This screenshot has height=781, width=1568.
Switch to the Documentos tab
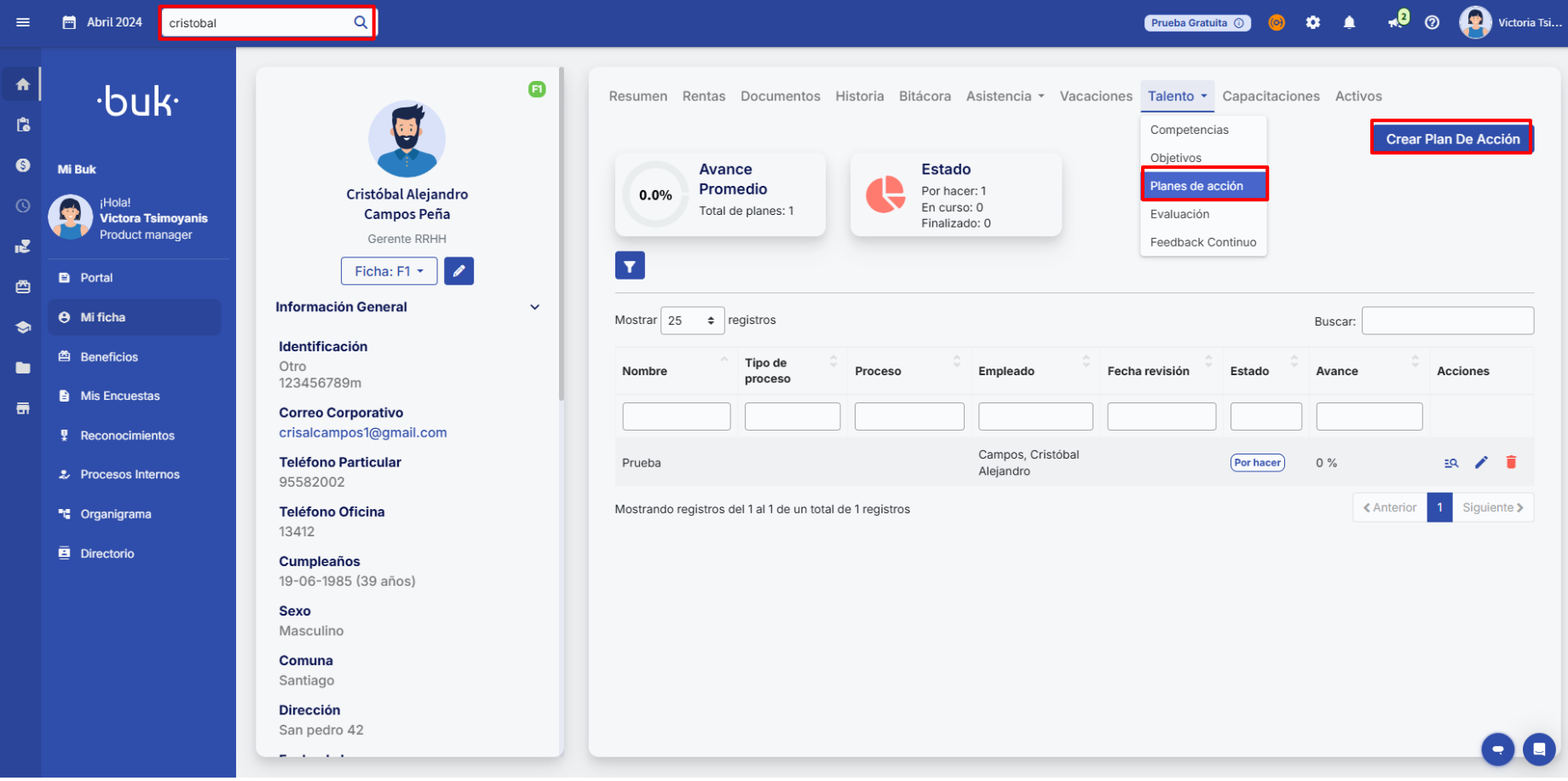(780, 96)
